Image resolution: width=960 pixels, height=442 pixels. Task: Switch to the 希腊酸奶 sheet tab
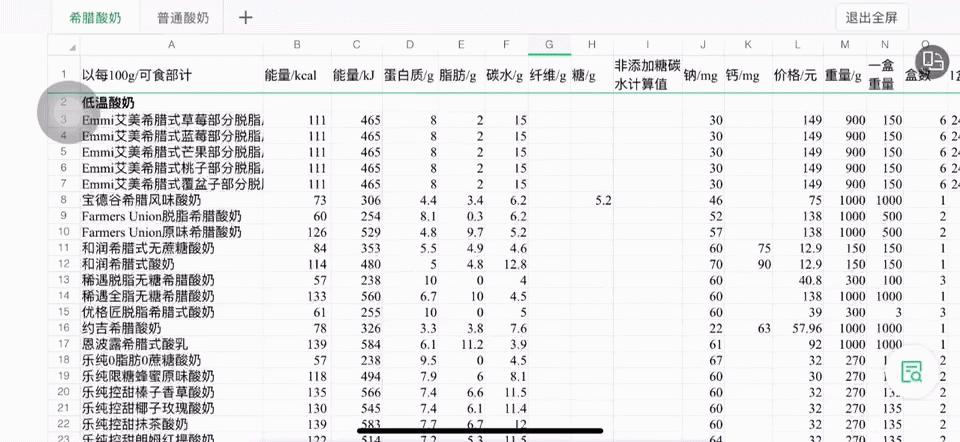(95, 18)
